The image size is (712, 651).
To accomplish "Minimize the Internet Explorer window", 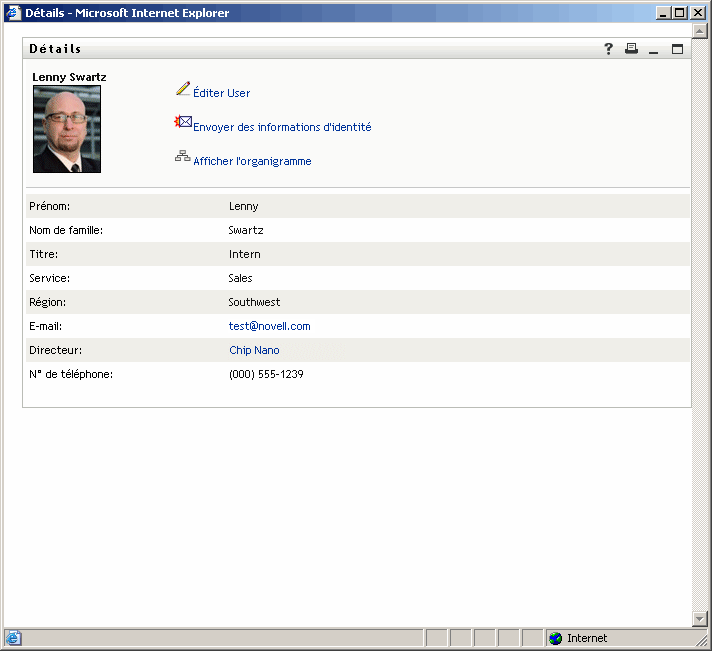I will [x=663, y=13].
